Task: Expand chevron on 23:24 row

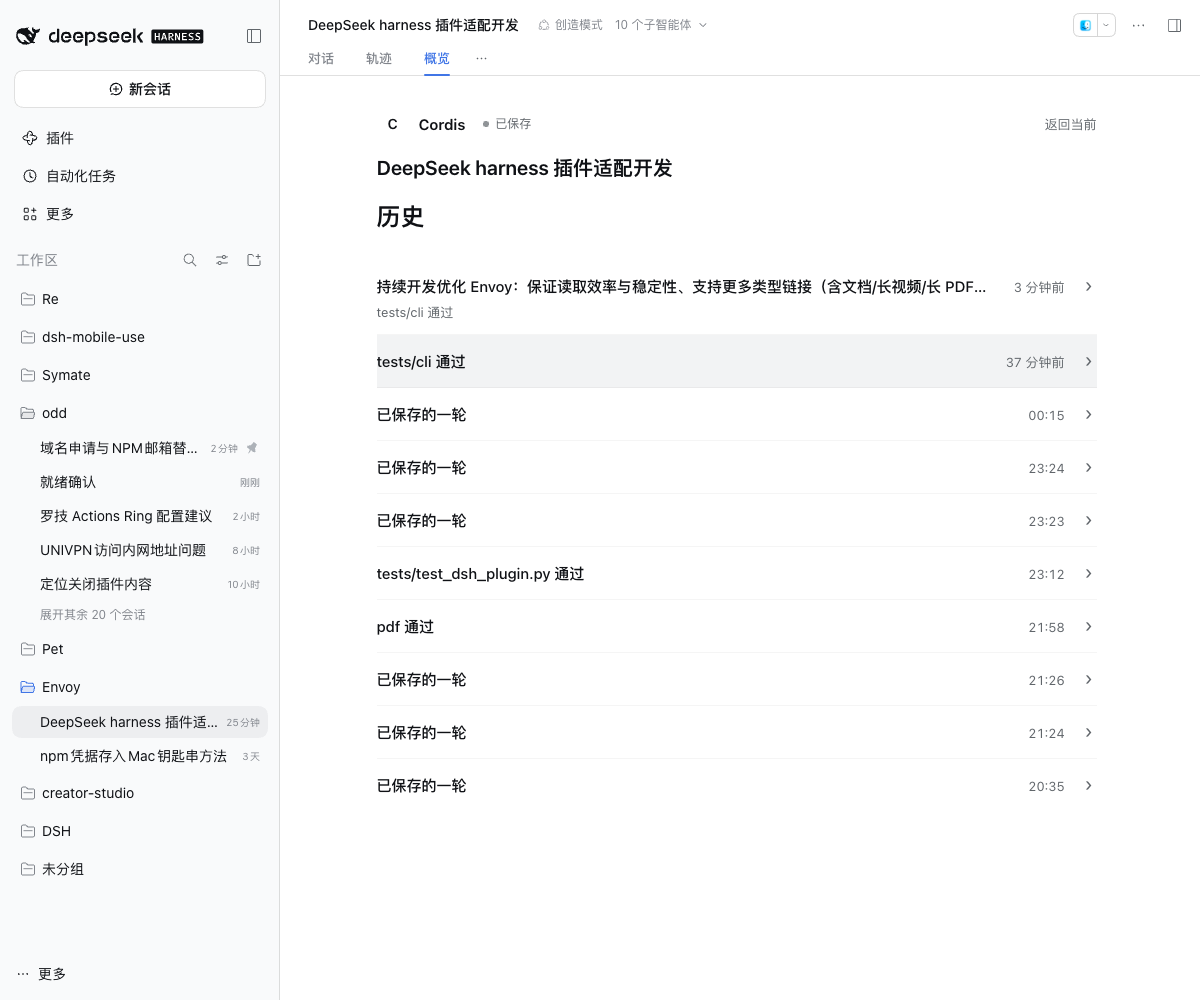Action: tap(1089, 468)
